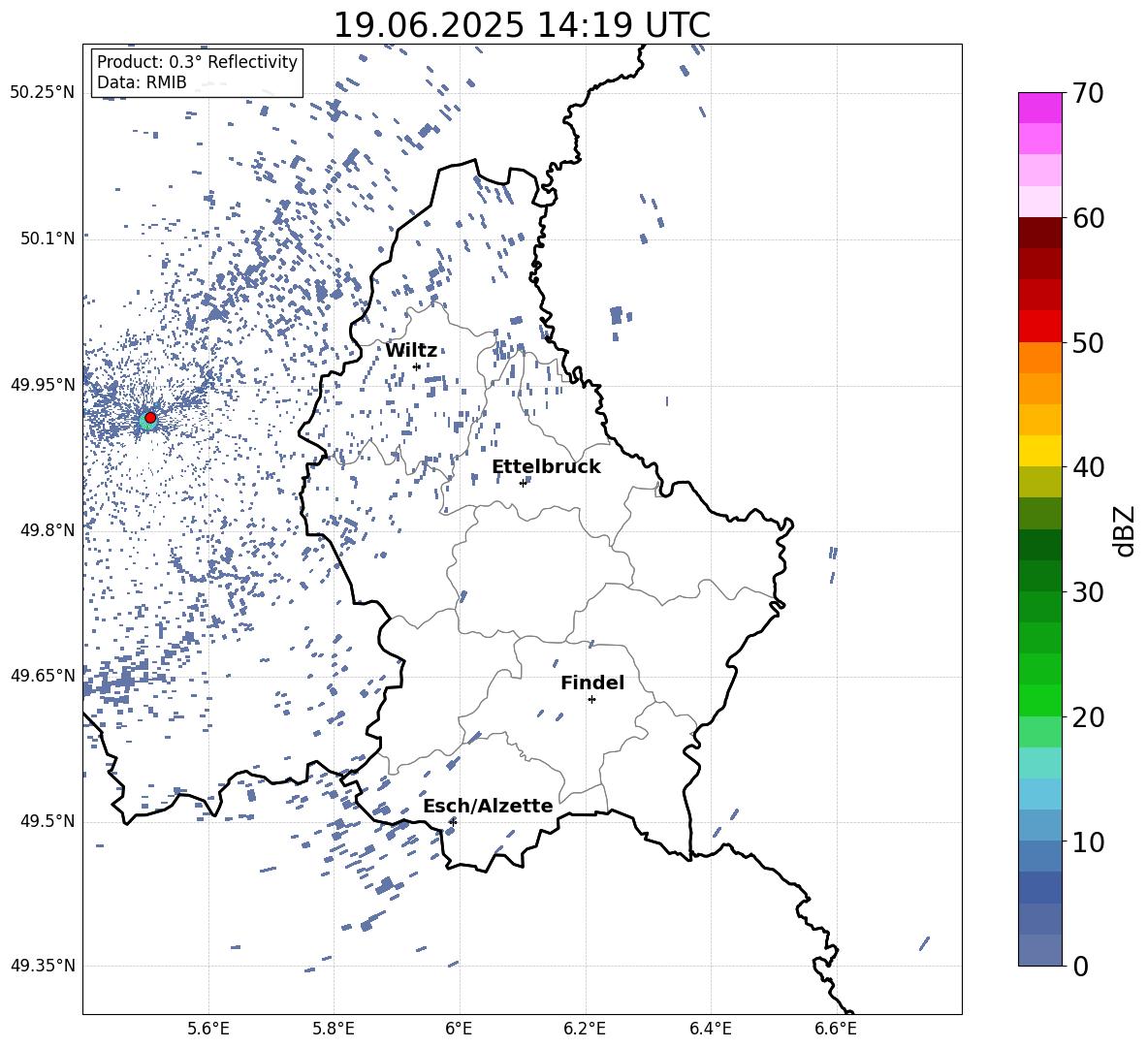
Task: Click the 20 value on colorbar
Action: pos(1089,717)
